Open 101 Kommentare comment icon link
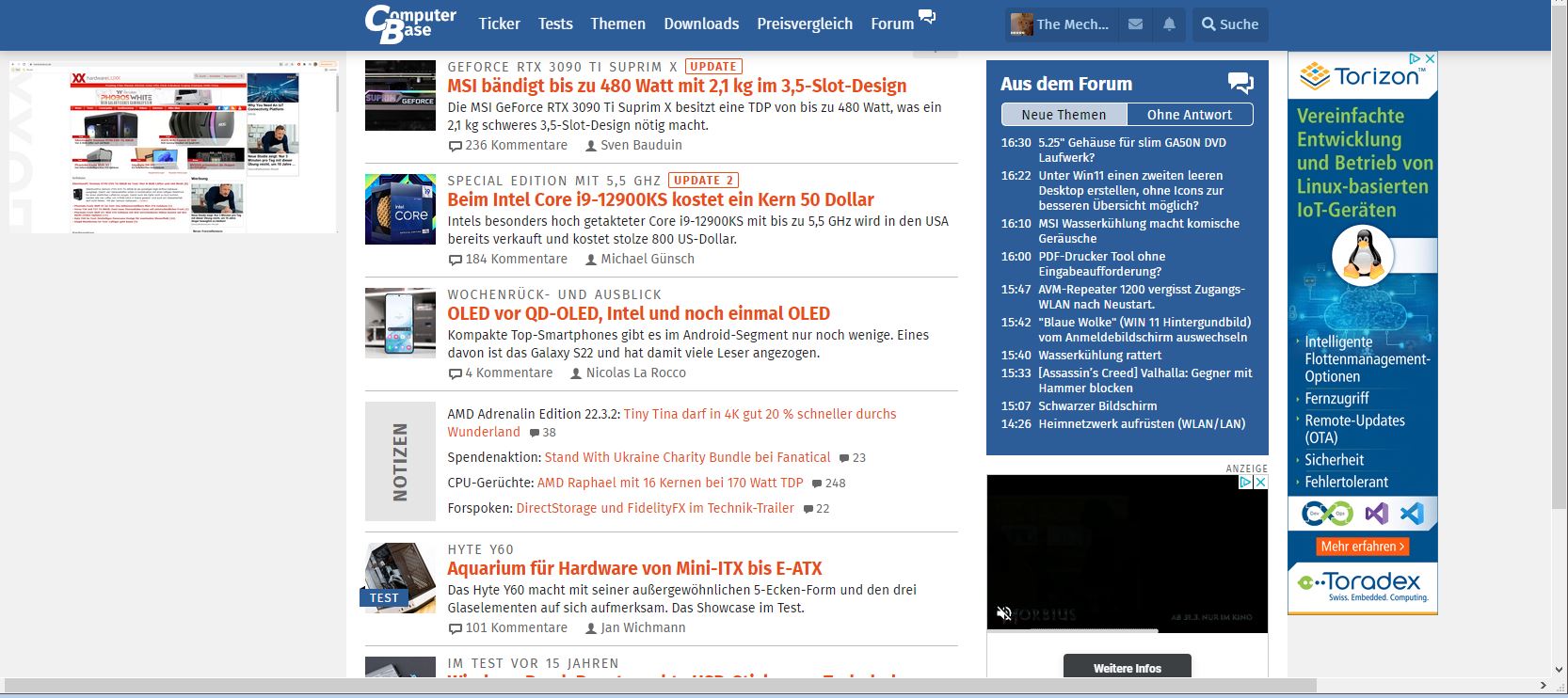 508,627
